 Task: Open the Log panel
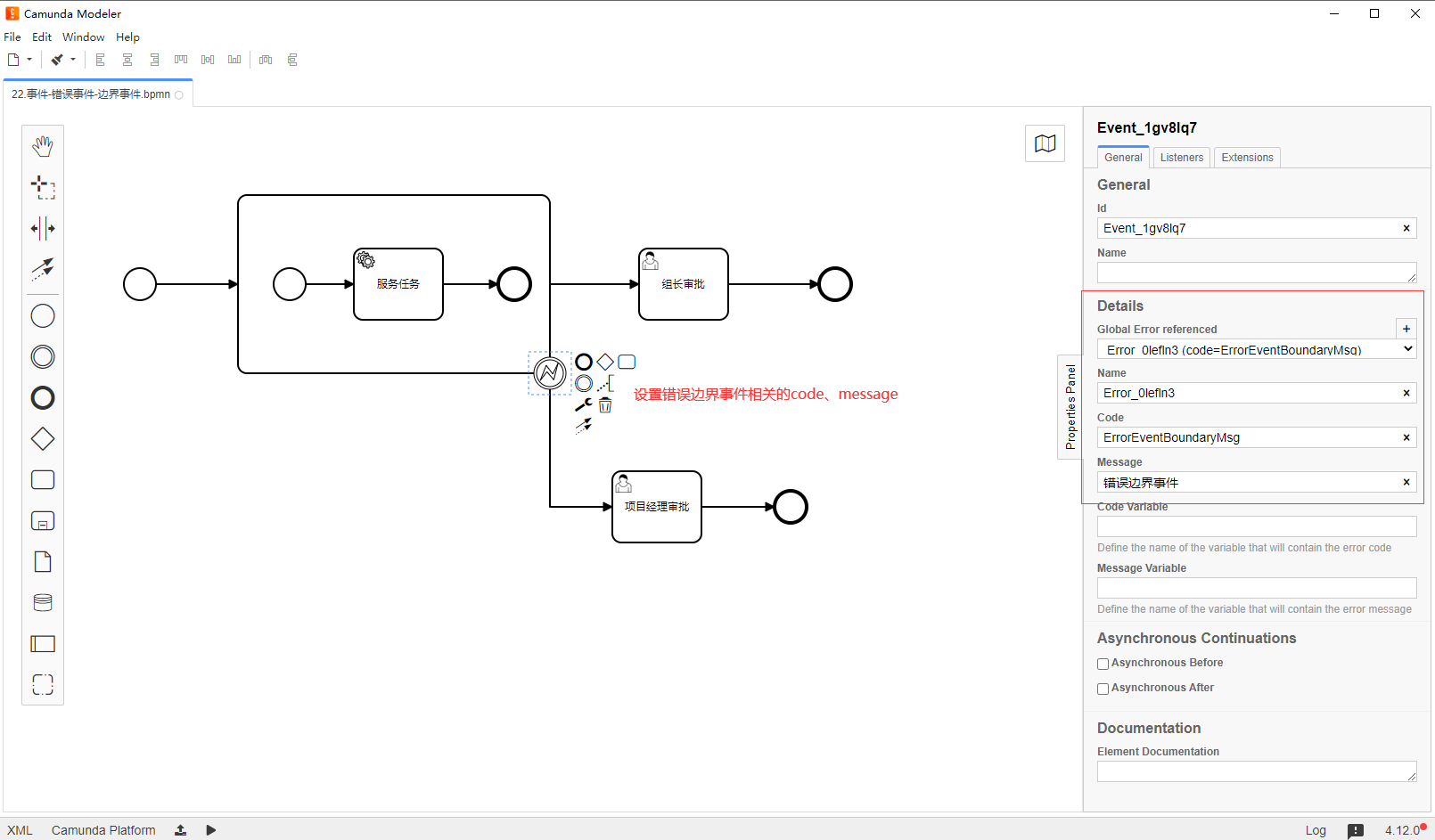click(1316, 830)
